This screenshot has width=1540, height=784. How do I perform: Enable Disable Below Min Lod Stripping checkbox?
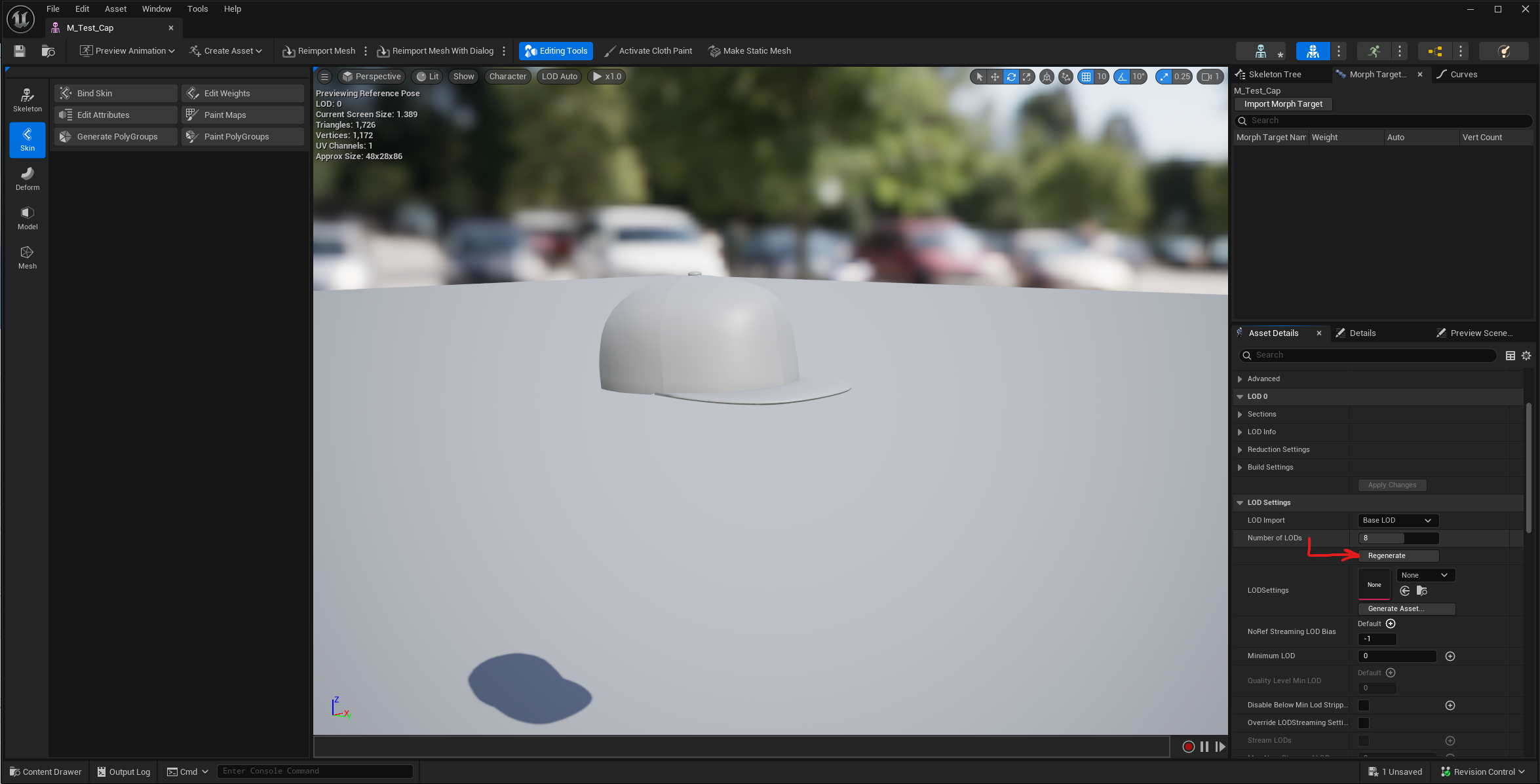(1364, 705)
